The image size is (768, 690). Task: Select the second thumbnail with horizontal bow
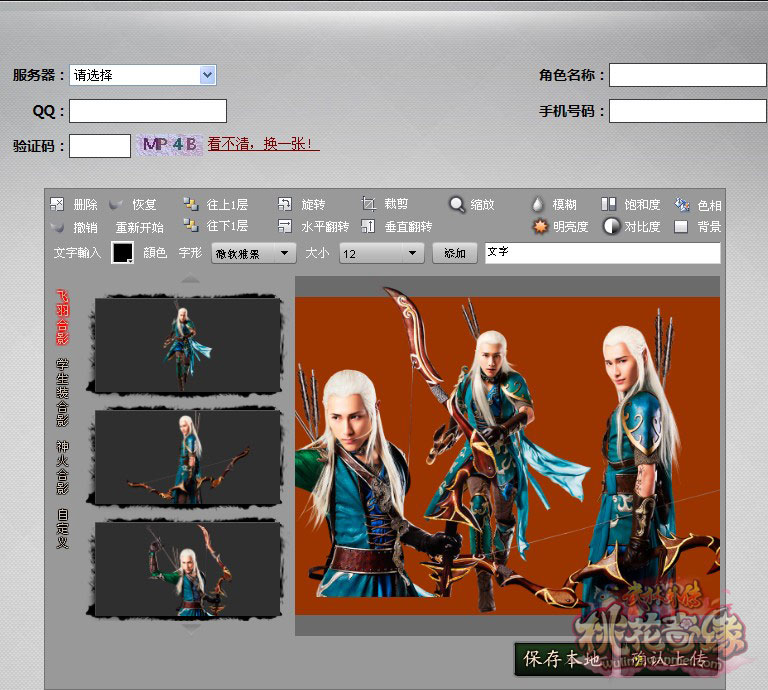(x=188, y=457)
